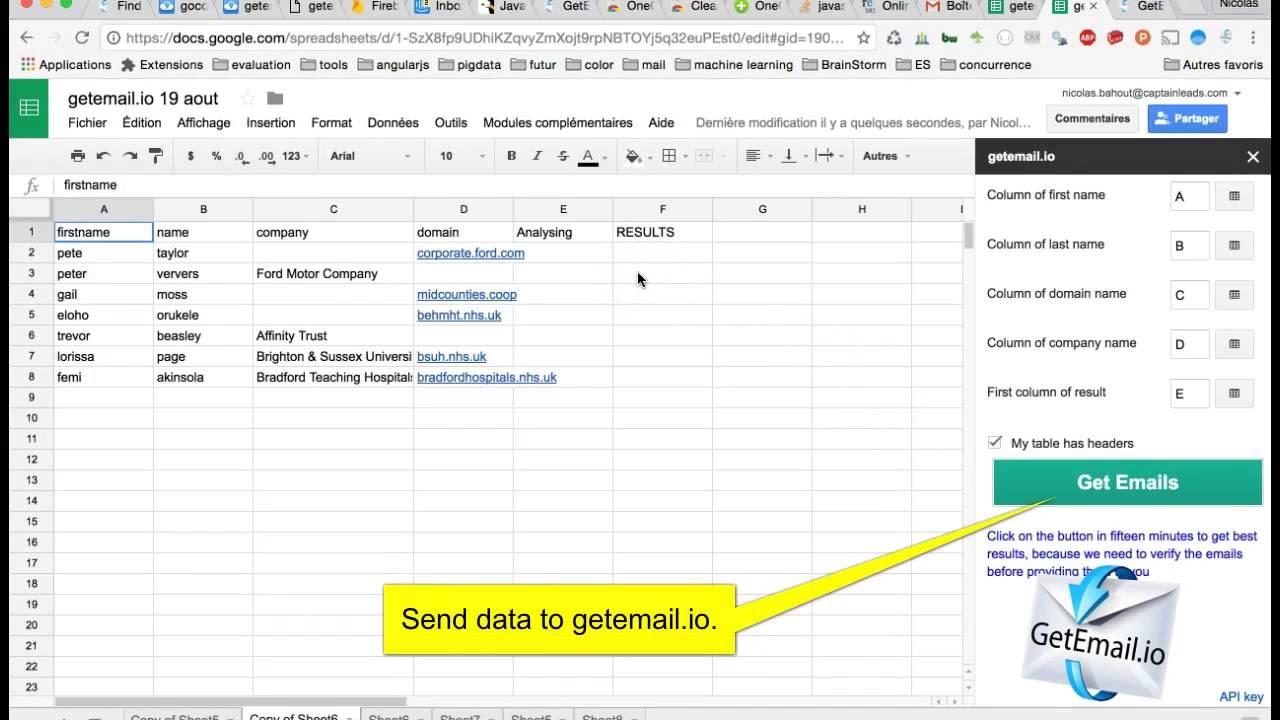The height and width of the screenshot is (720, 1280).
Task: Open the account email dropdown
Action: point(1152,93)
